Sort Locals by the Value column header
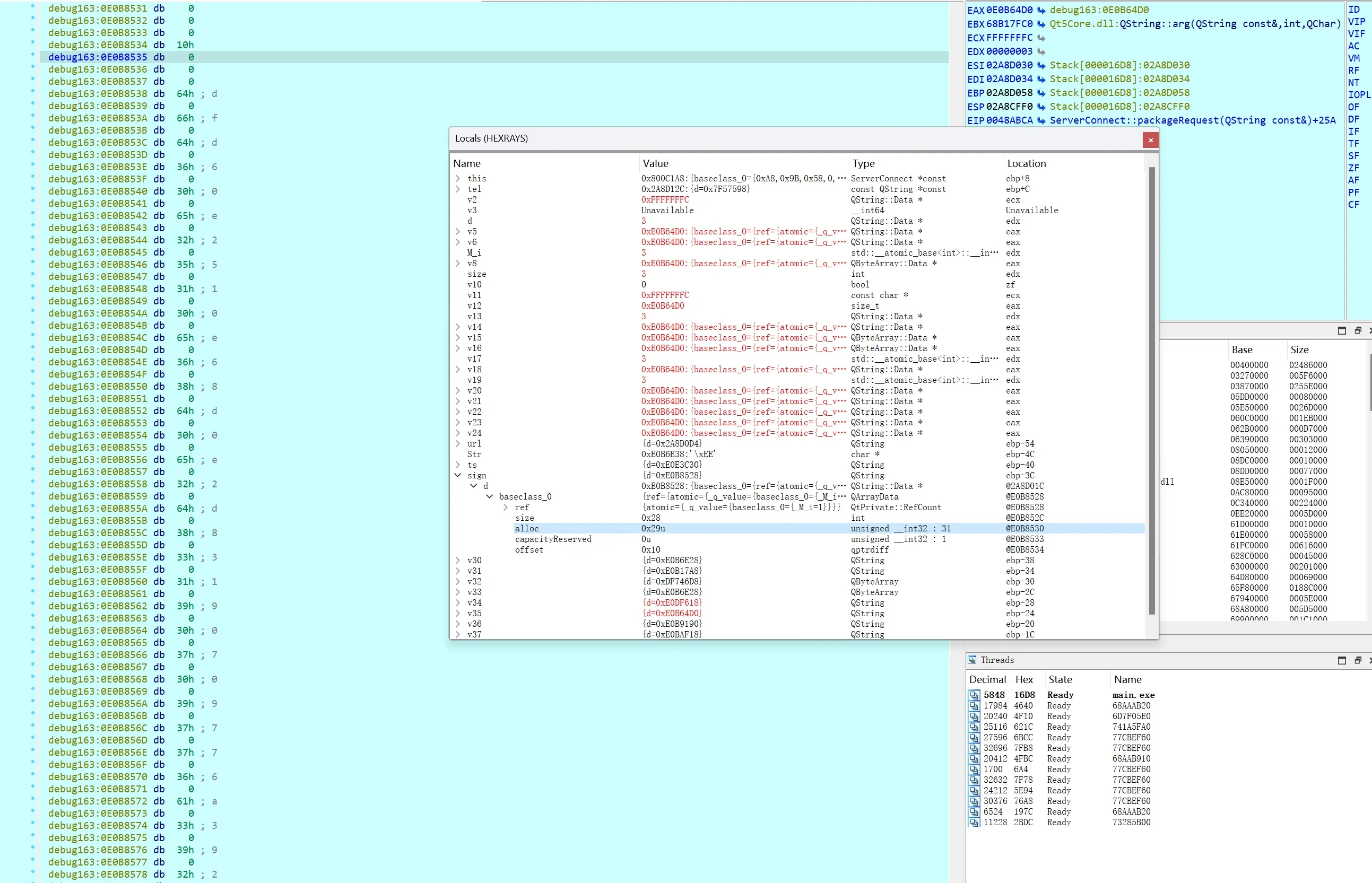The height and width of the screenshot is (883, 1372). click(x=744, y=163)
